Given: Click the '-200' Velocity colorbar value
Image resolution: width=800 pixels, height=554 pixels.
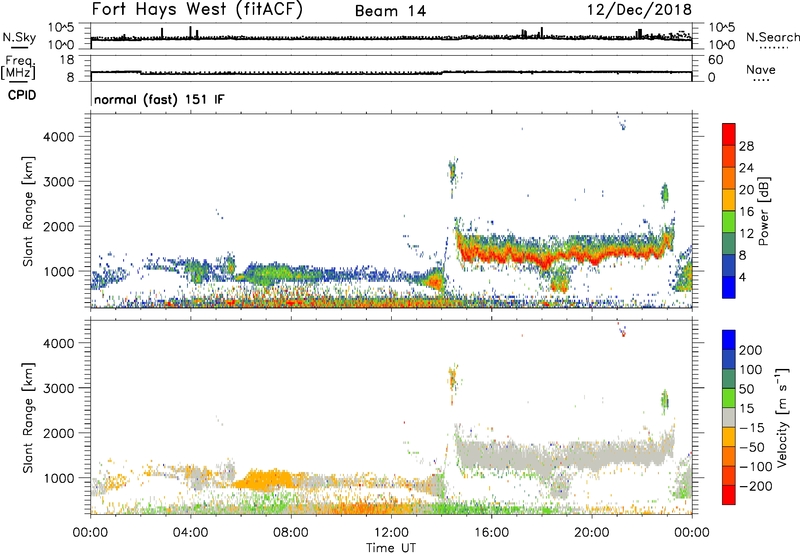Looking at the screenshot, I should click(x=756, y=486).
